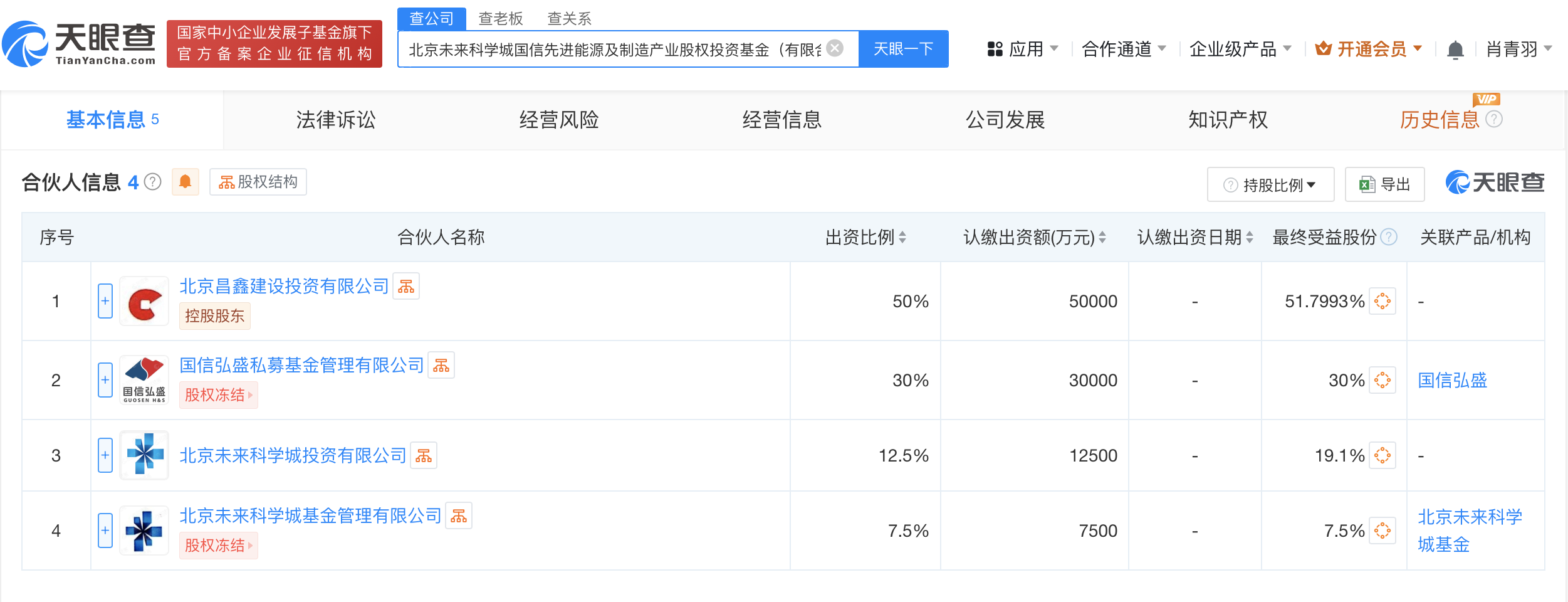
Task: Clear the search box with the X icon
Action: point(835,48)
